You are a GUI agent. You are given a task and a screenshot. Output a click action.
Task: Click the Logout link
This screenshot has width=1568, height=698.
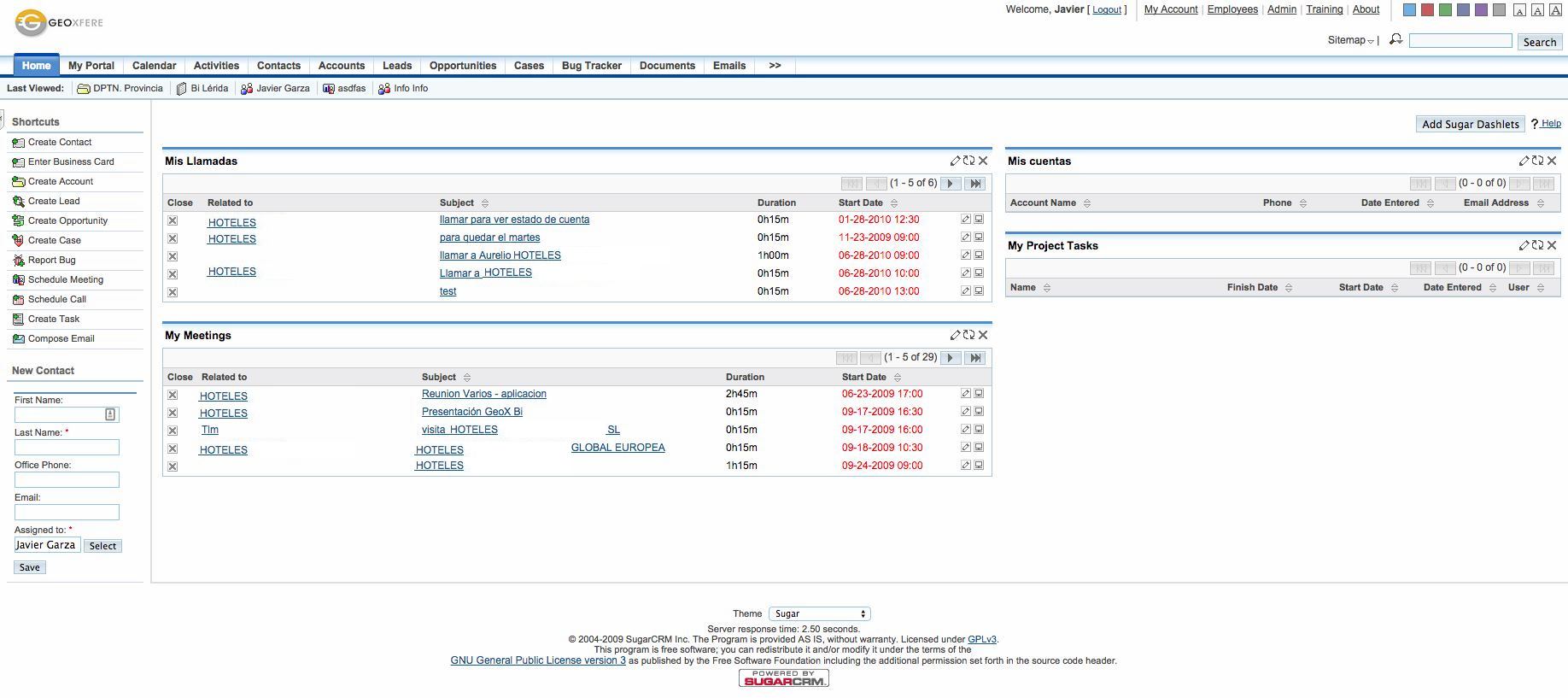coord(1107,9)
